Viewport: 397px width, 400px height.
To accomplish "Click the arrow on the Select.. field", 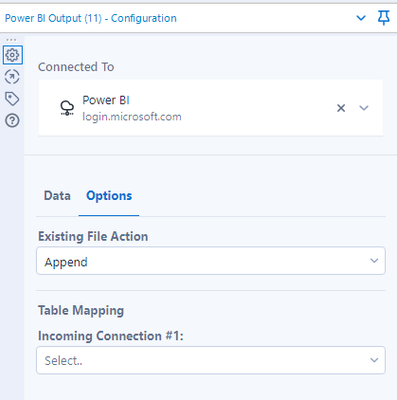I will pos(374,360).
